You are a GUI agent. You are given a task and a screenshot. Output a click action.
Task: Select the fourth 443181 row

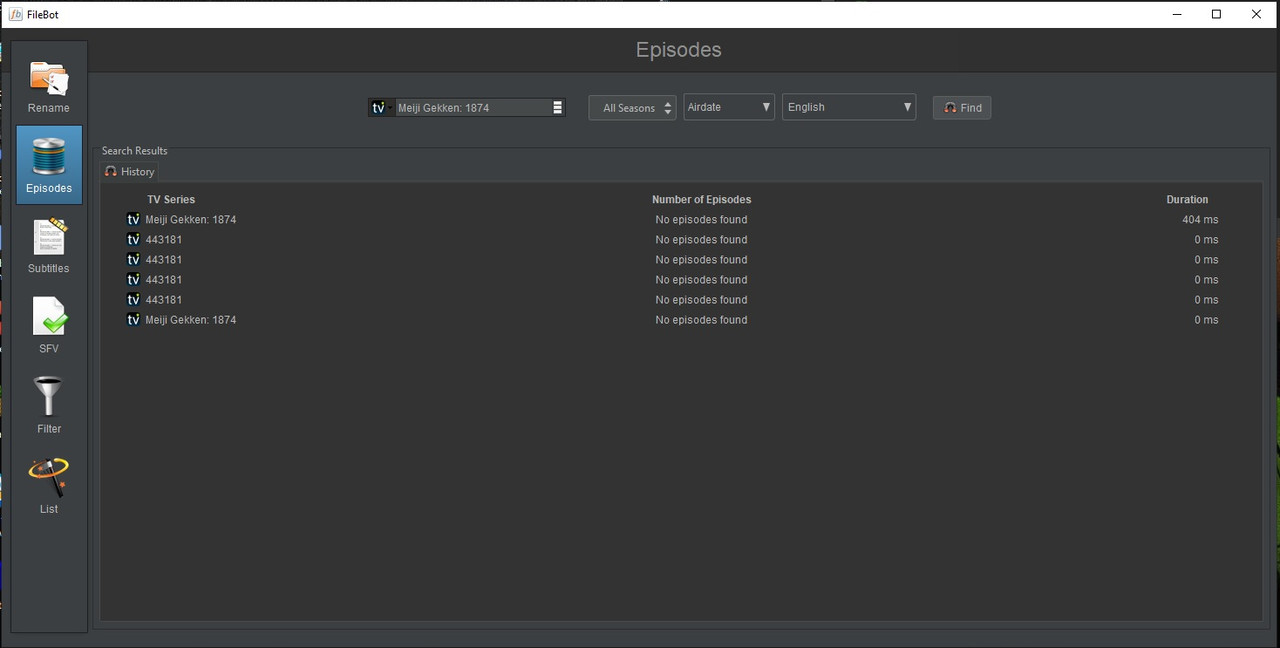point(680,299)
